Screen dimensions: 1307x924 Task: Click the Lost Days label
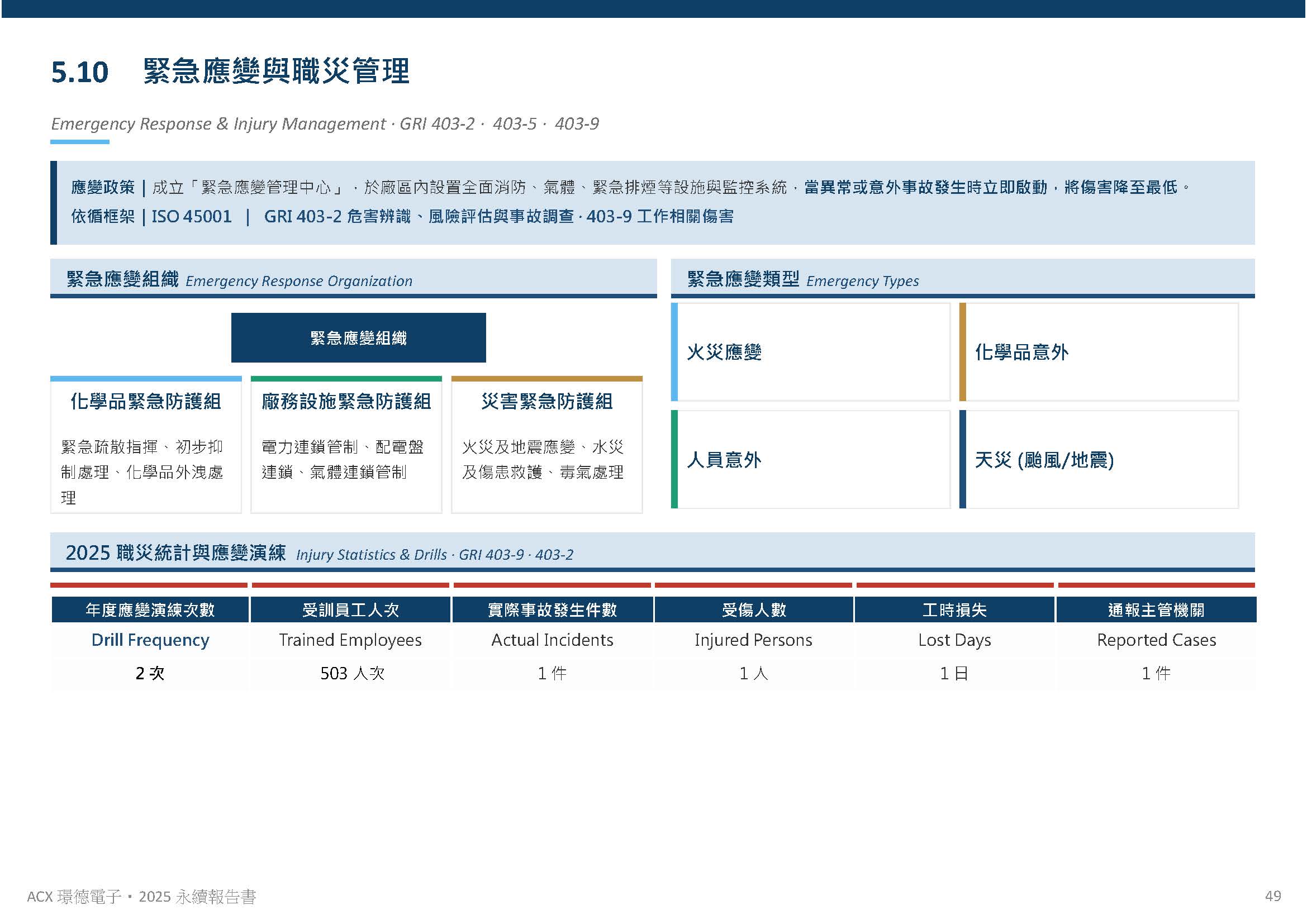click(x=954, y=640)
